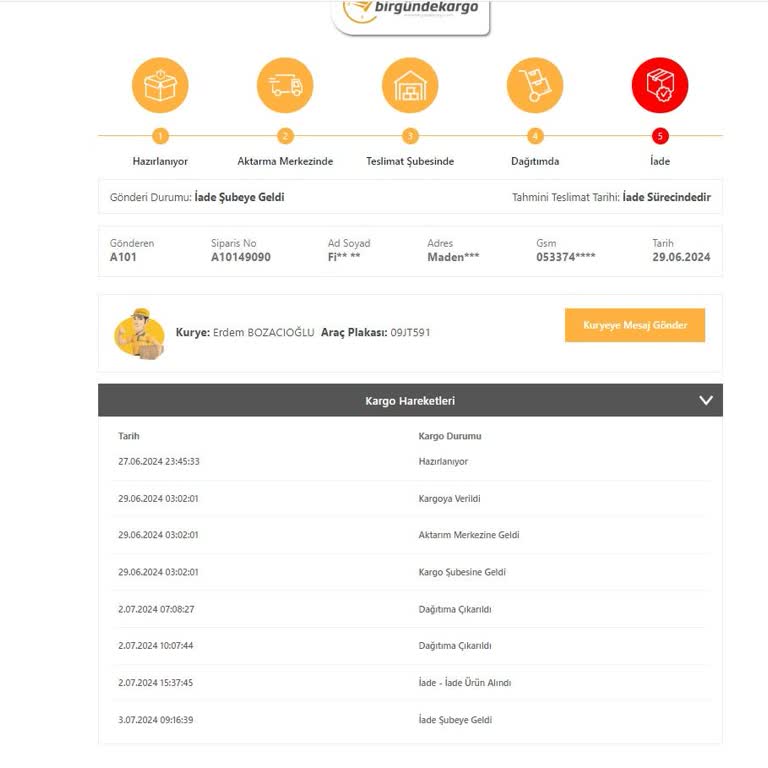Screen dimensions: 768x768
Task: Click the Kargo Durumu column header
Action: 449,436
